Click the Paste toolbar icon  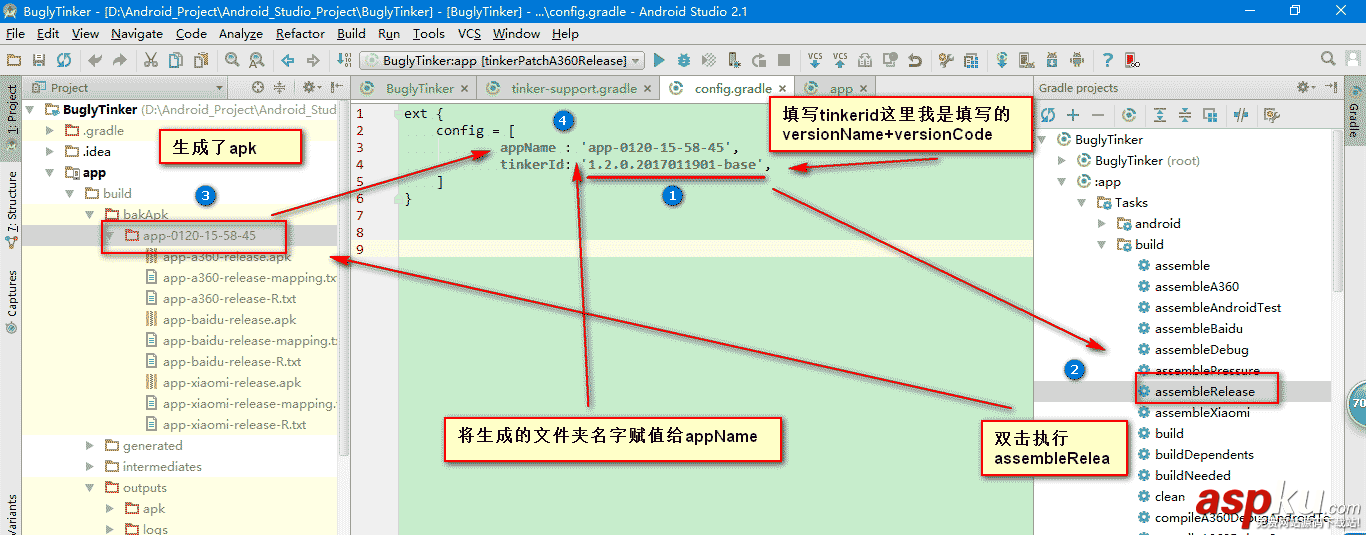pyautogui.click(x=200, y=61)
